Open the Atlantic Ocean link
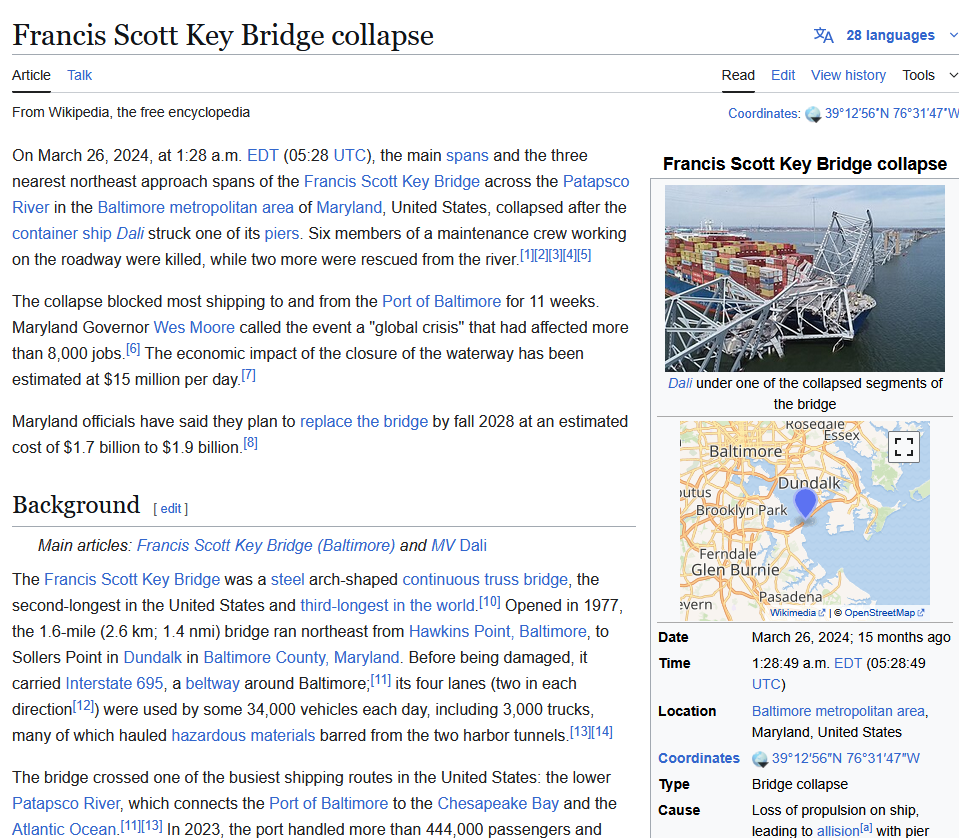The height and width of the screenshot is (838, 959). 64,829
